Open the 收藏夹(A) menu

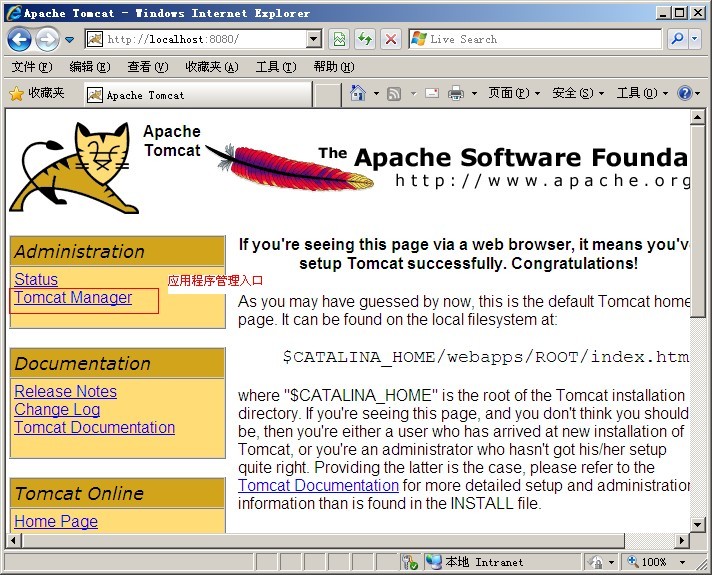(212, 67)
